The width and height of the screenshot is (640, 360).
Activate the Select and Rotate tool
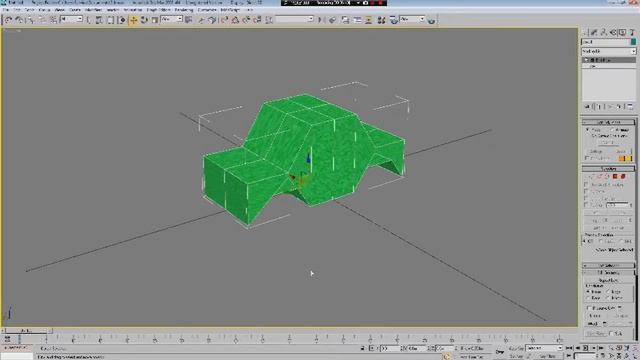[x=144, y=20]
